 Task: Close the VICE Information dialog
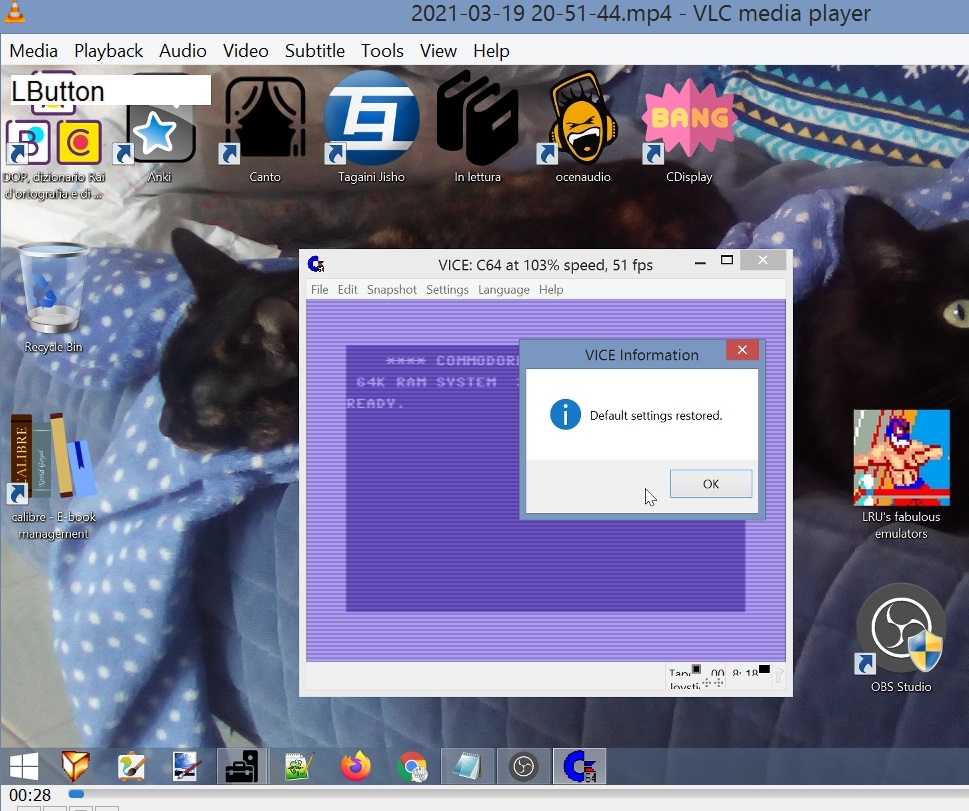[742, 350]
